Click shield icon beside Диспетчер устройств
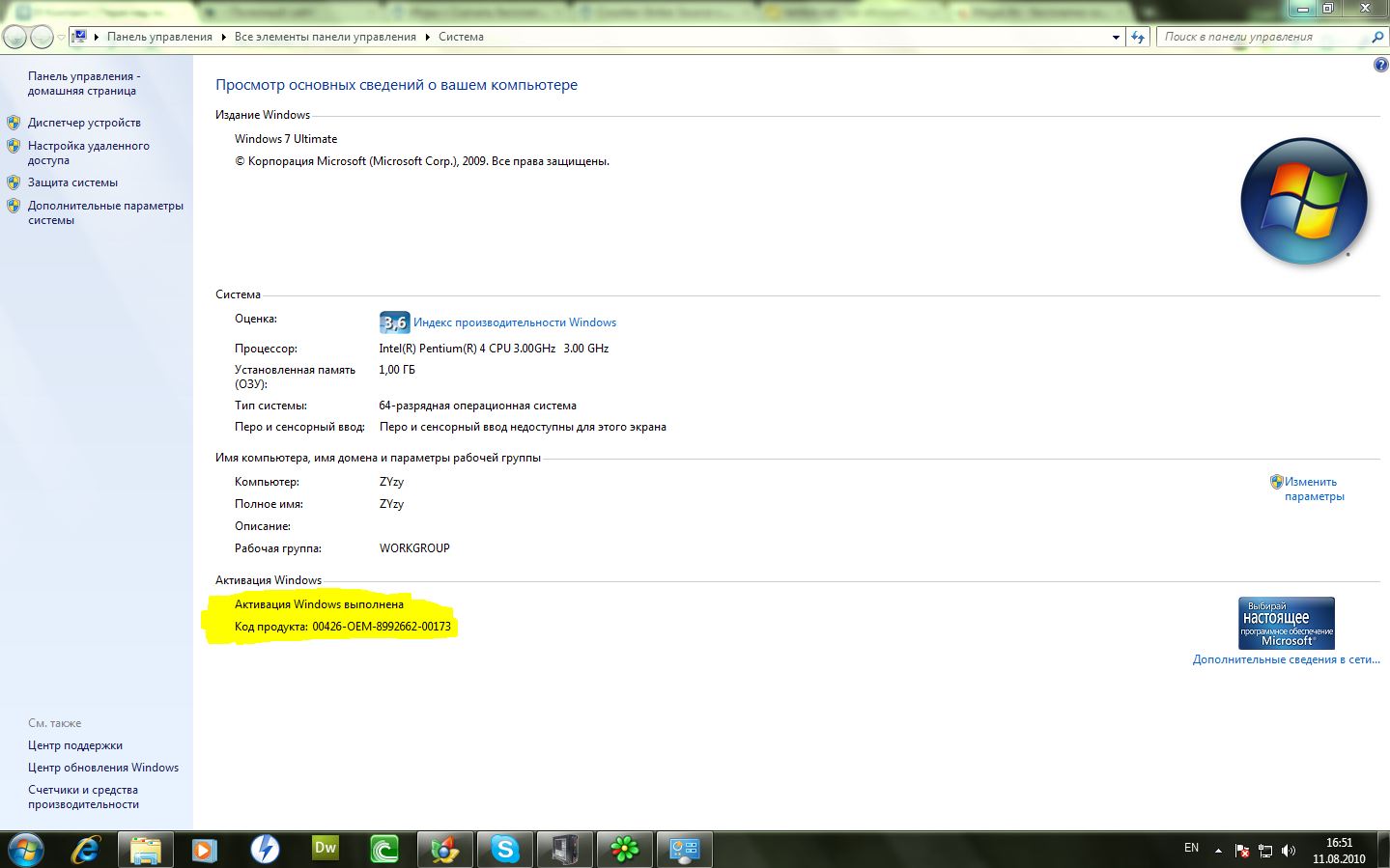 [14, 123]
